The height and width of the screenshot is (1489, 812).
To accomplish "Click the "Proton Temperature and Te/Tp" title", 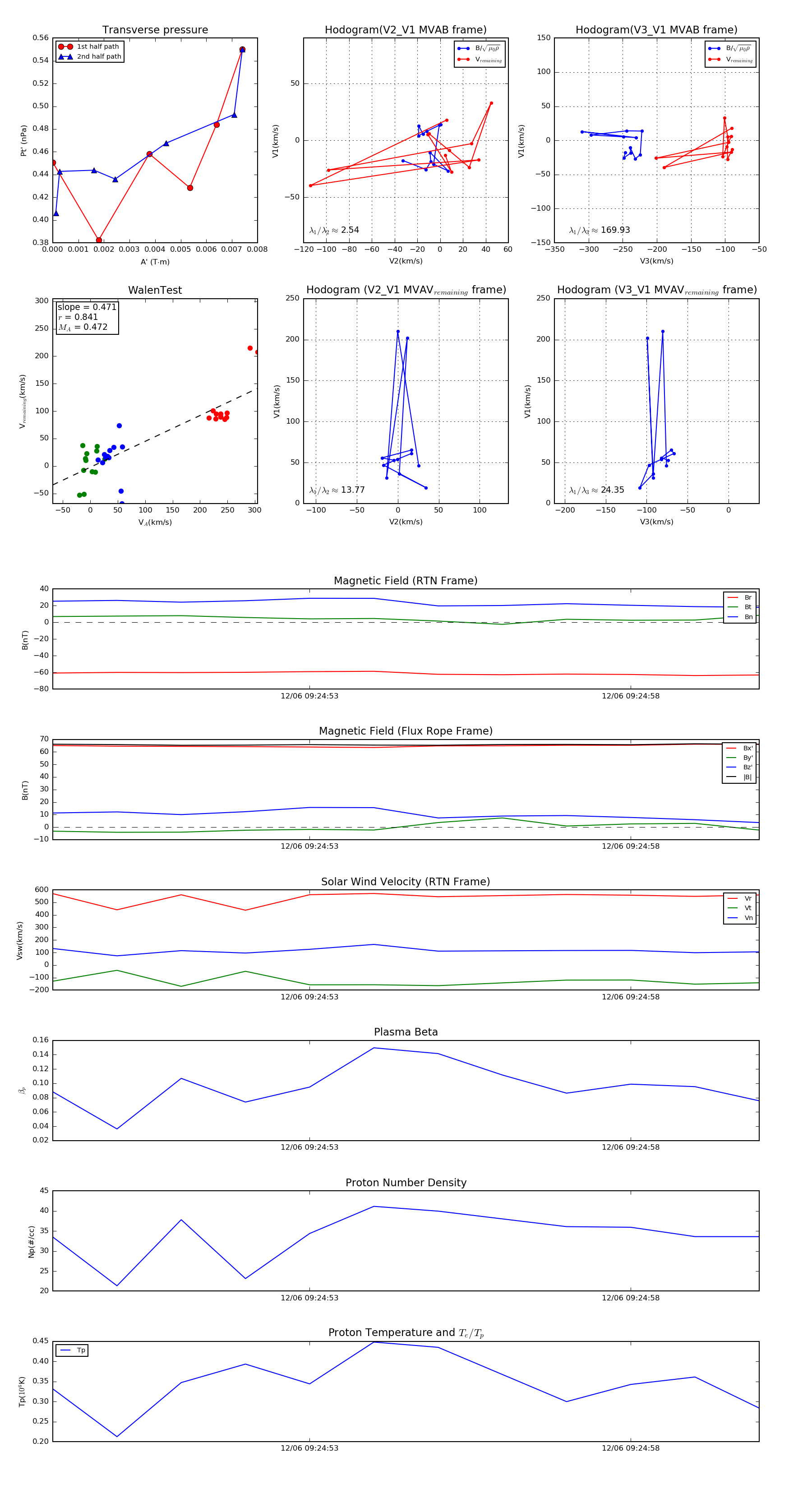I will coord(406,1333).
